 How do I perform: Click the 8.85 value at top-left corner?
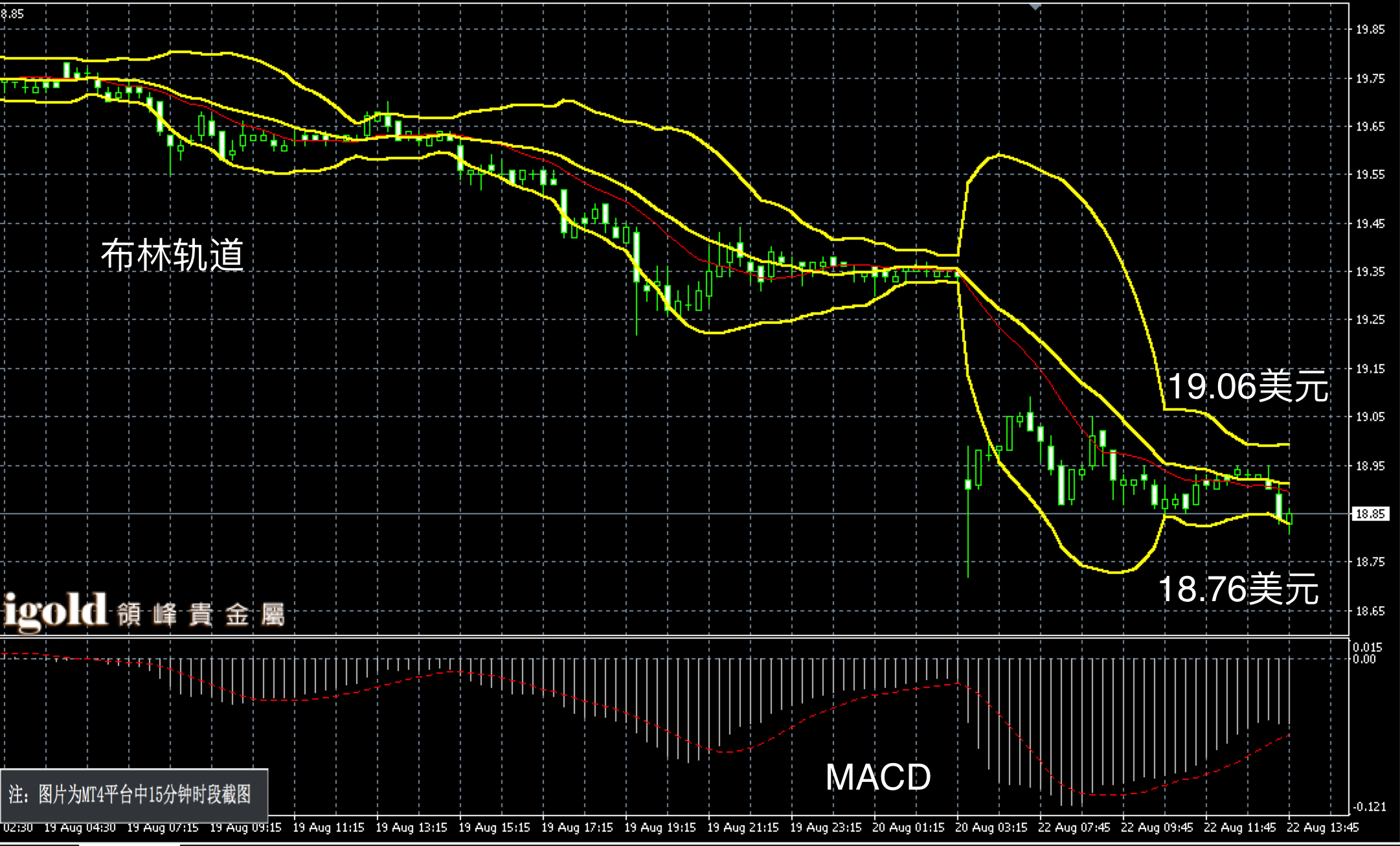pos(12,14)
